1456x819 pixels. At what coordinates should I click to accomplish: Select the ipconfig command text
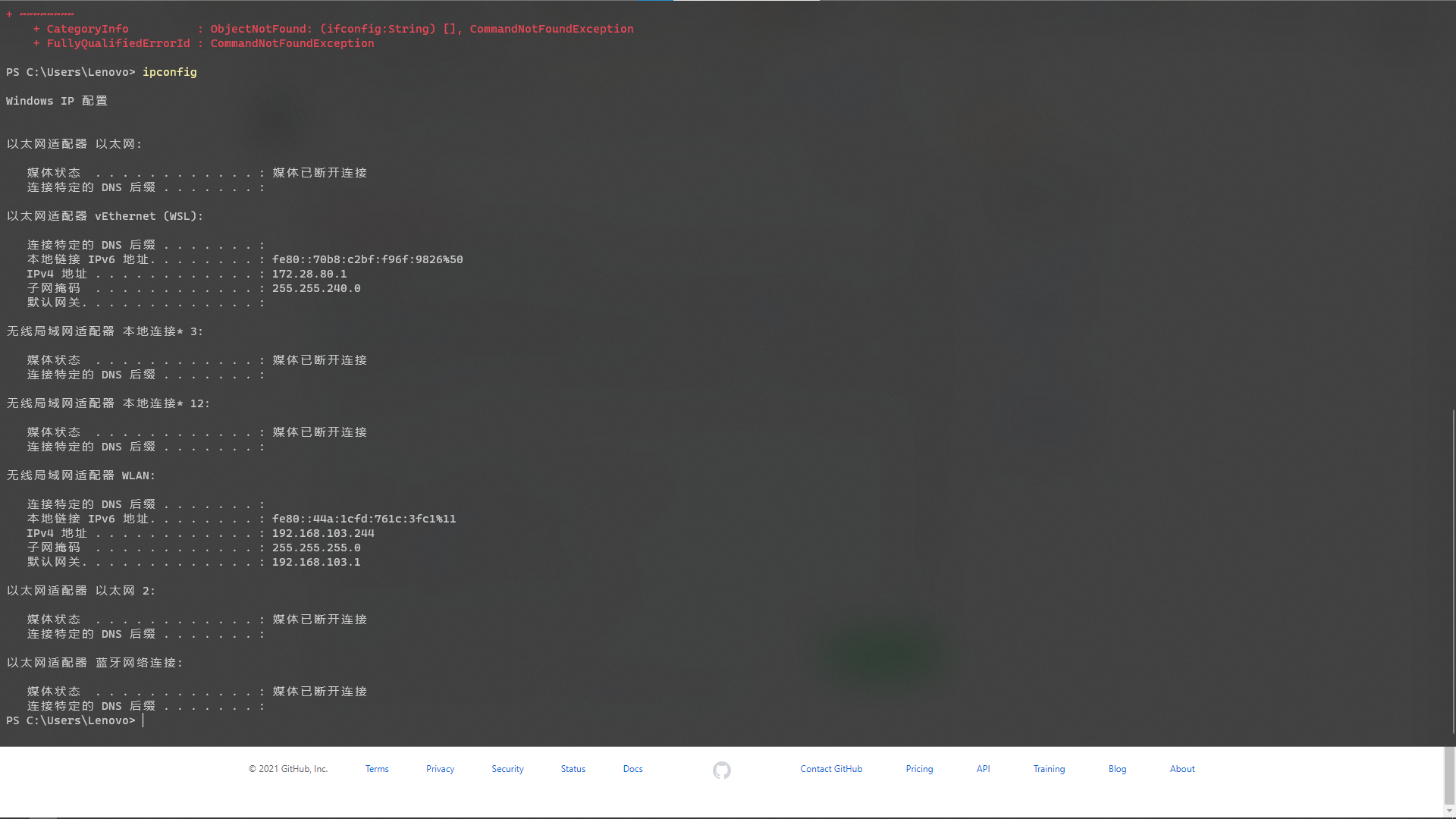pos(169,71)
